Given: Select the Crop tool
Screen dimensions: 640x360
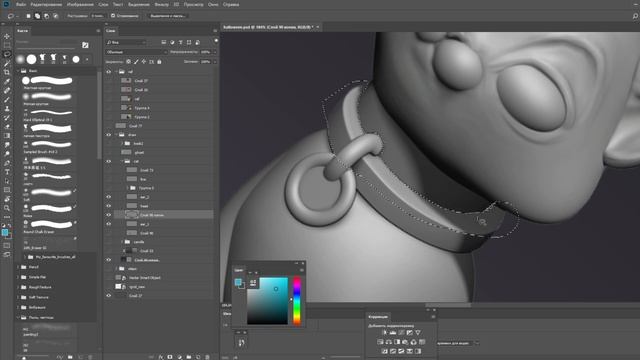Looking at the screenshot, I should click(7, 72).
